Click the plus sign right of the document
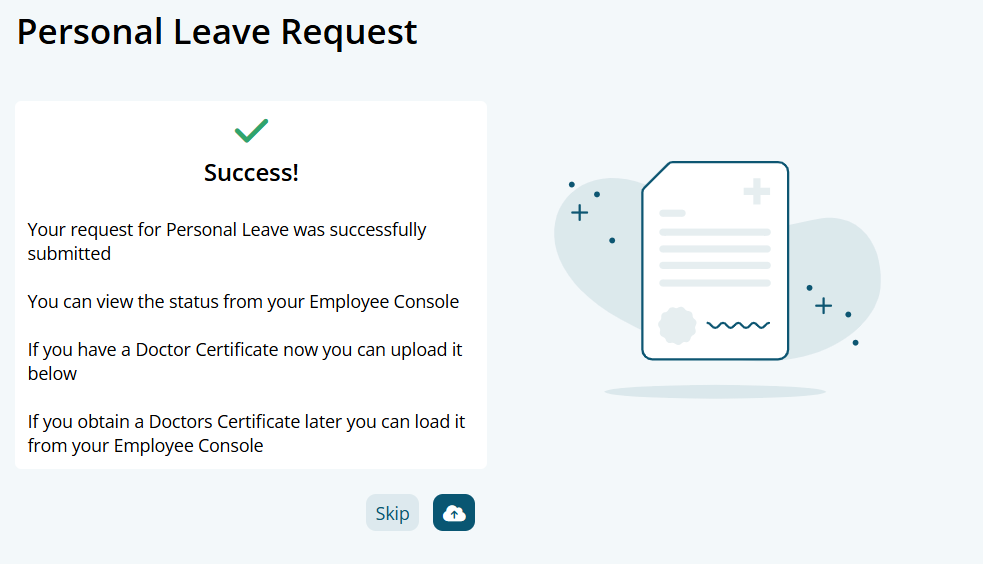 823,305
